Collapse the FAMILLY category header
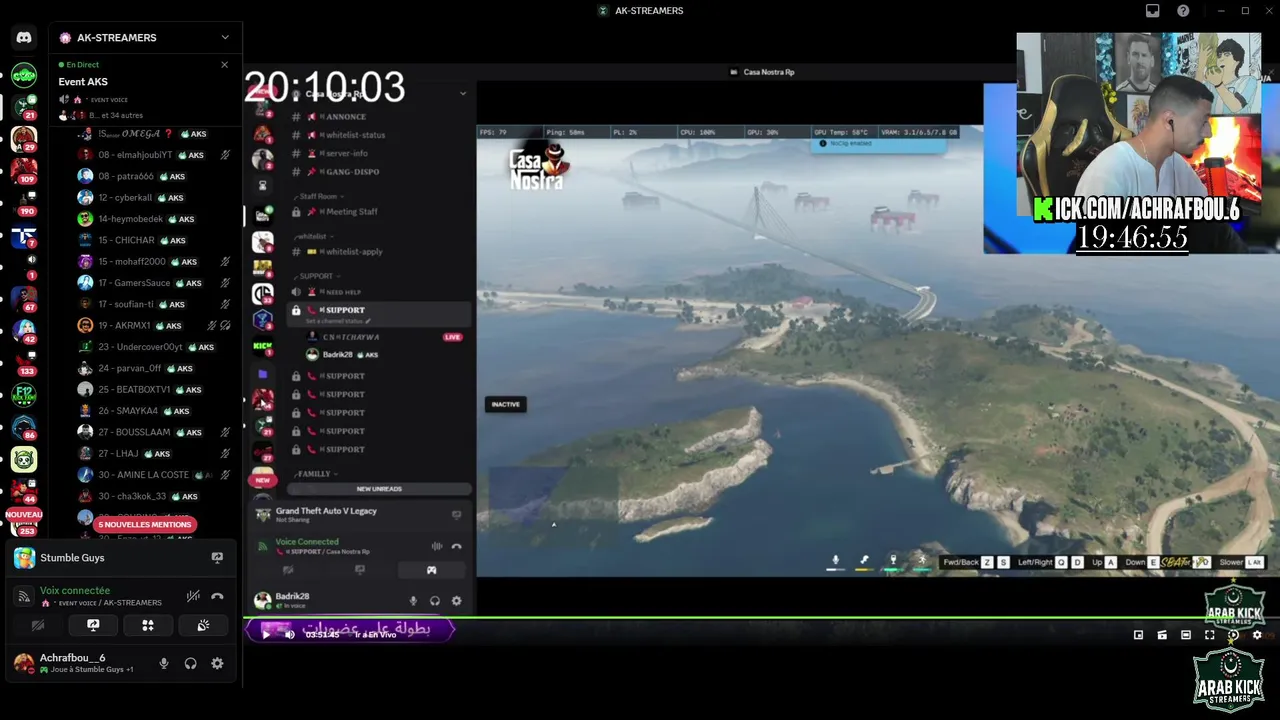1280x720 pixels. pyautogui.click(x=317, y=474)
